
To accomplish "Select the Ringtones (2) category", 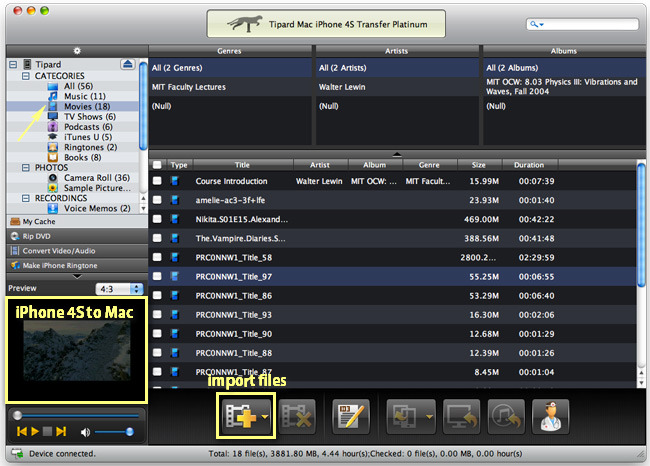I will (x=90, y=147).
